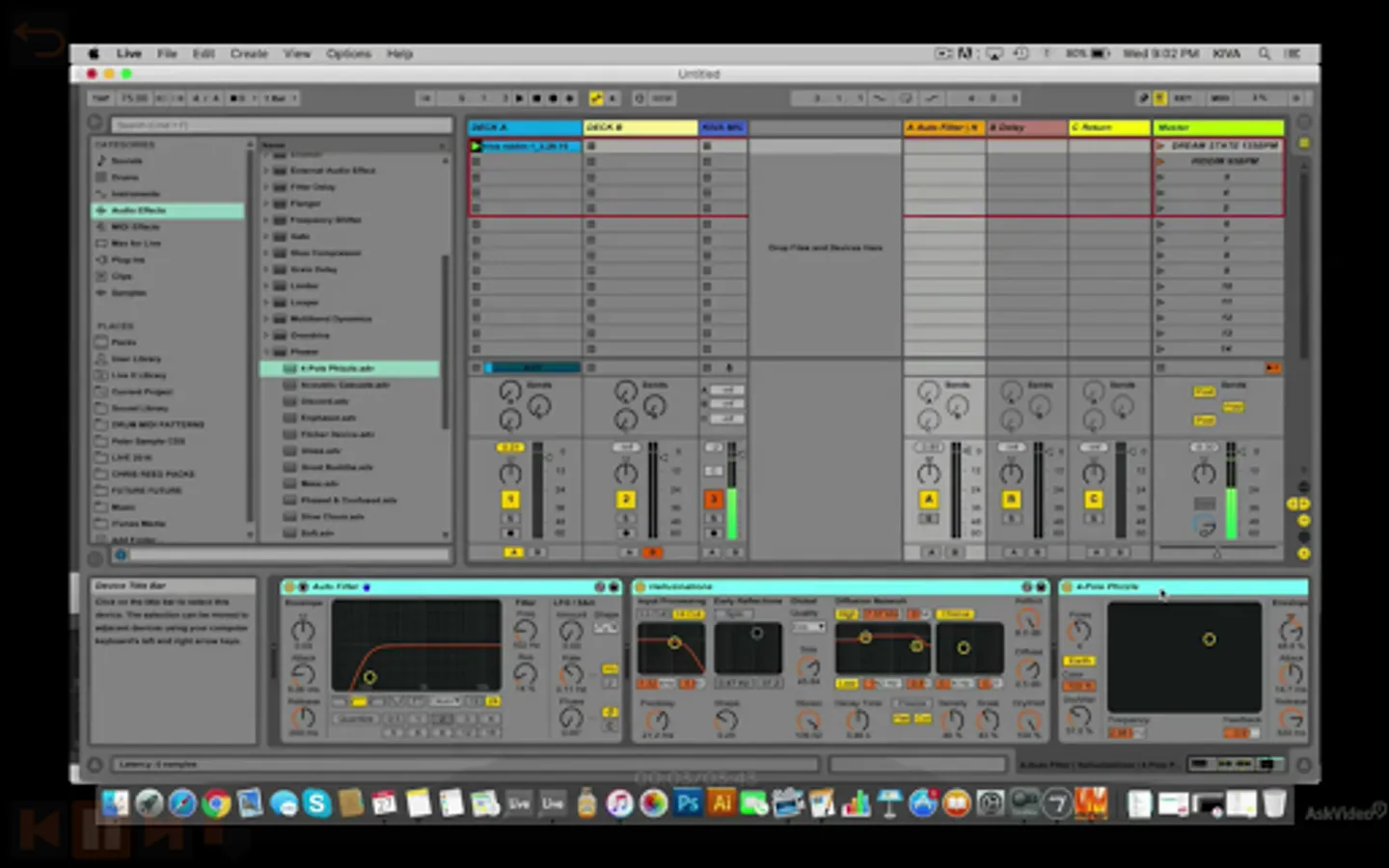Click the Arrangement Record button in transport
Screen dimensions: 1389x868
[554, 98]
